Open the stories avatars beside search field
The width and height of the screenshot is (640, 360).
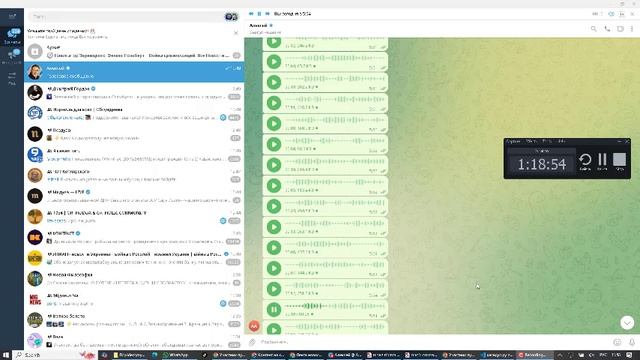pos(231,17)
